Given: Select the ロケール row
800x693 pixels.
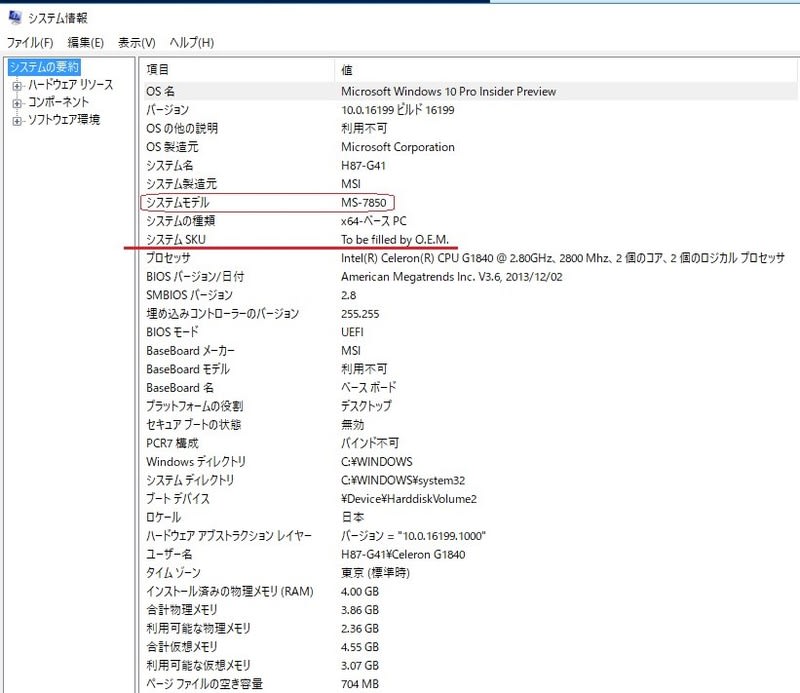Looking at the screenshot, I should point(470,517).
